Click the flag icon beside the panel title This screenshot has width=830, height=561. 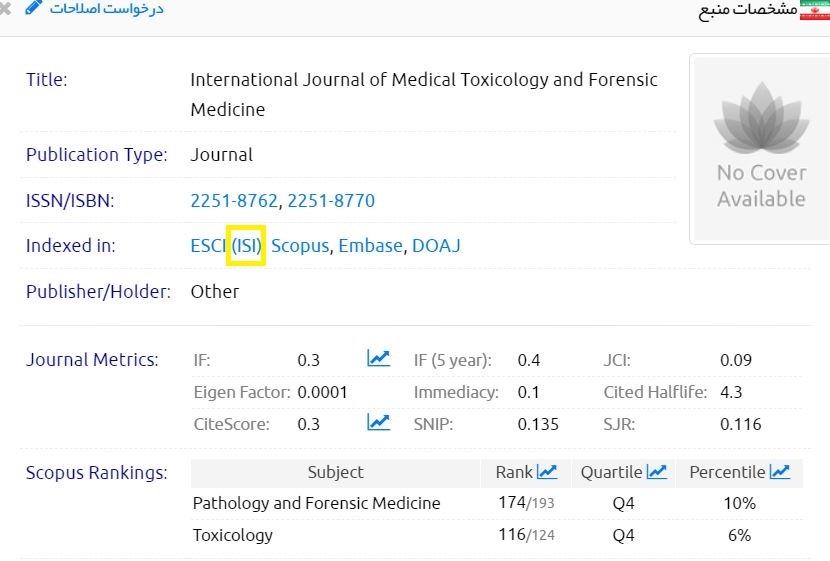[815, 9]
